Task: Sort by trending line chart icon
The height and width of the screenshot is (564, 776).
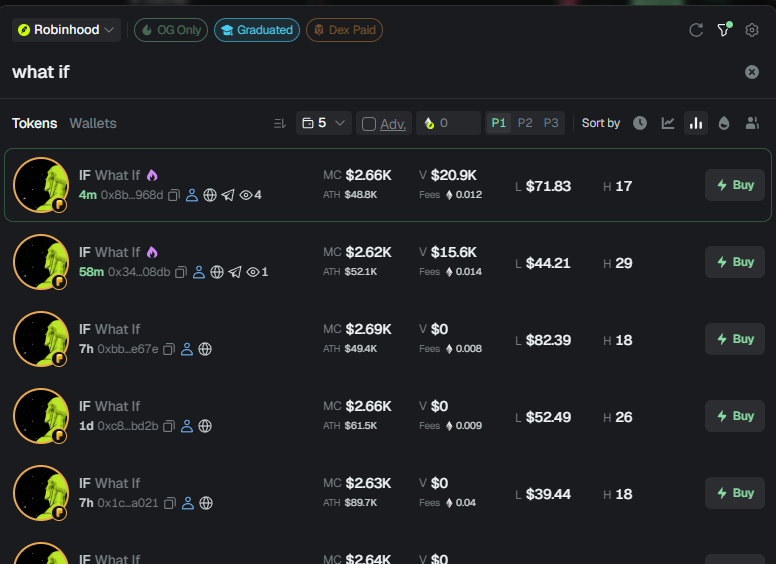Action: point(668,123)
